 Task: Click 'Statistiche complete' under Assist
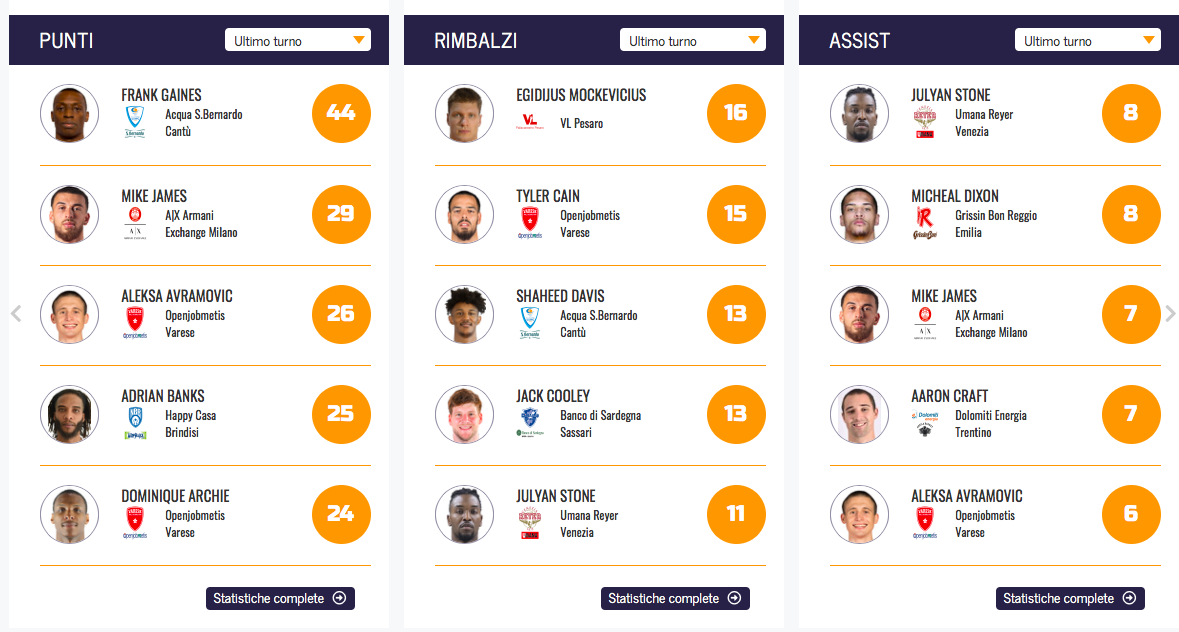click(x=1070, y=598)
